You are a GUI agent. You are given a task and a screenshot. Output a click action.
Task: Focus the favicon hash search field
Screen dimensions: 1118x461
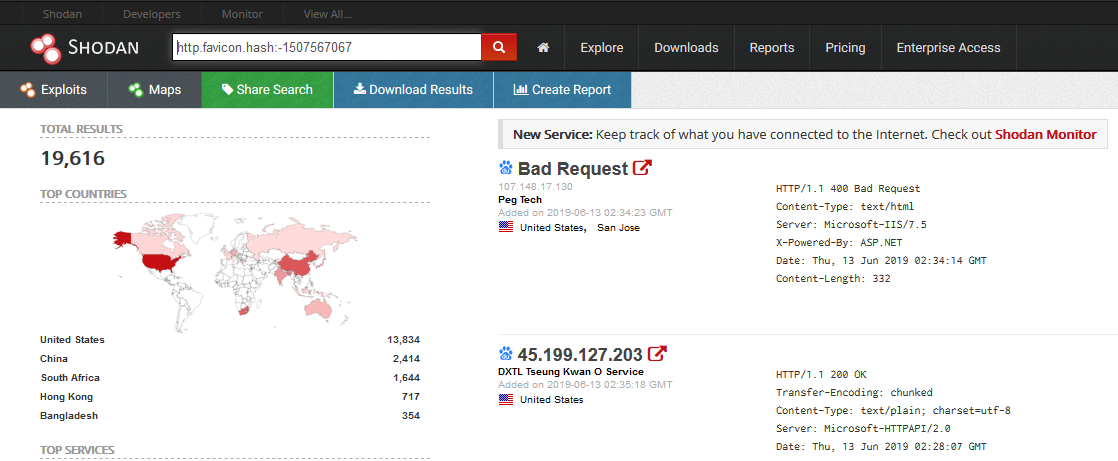(327, 47)
